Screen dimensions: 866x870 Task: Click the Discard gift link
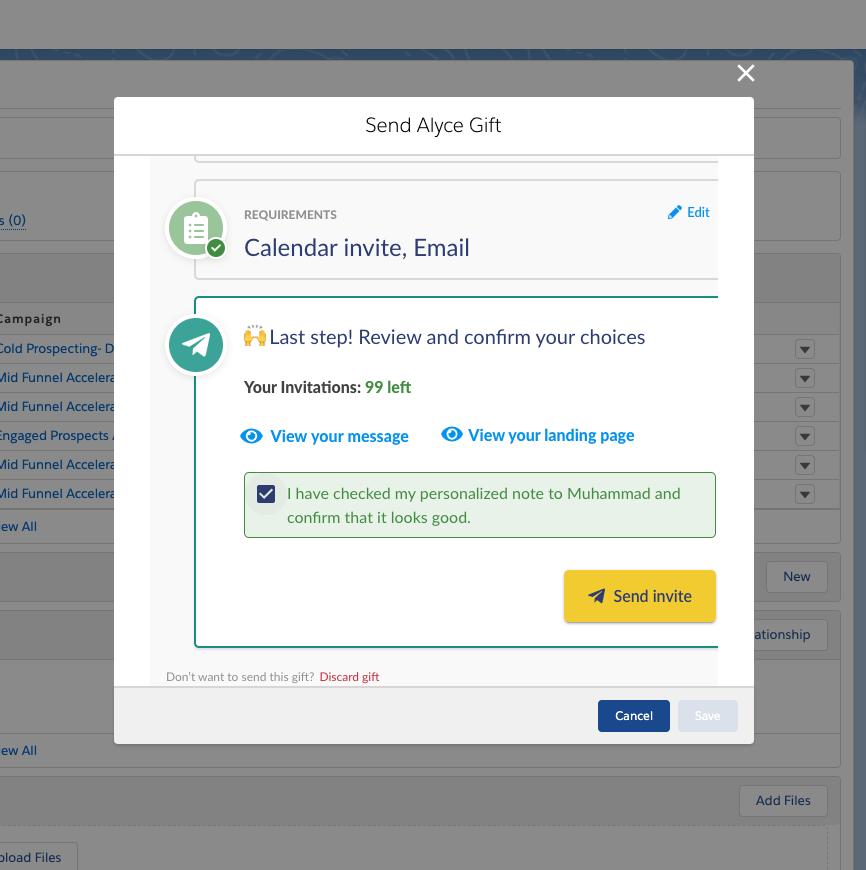coord(349,677)
